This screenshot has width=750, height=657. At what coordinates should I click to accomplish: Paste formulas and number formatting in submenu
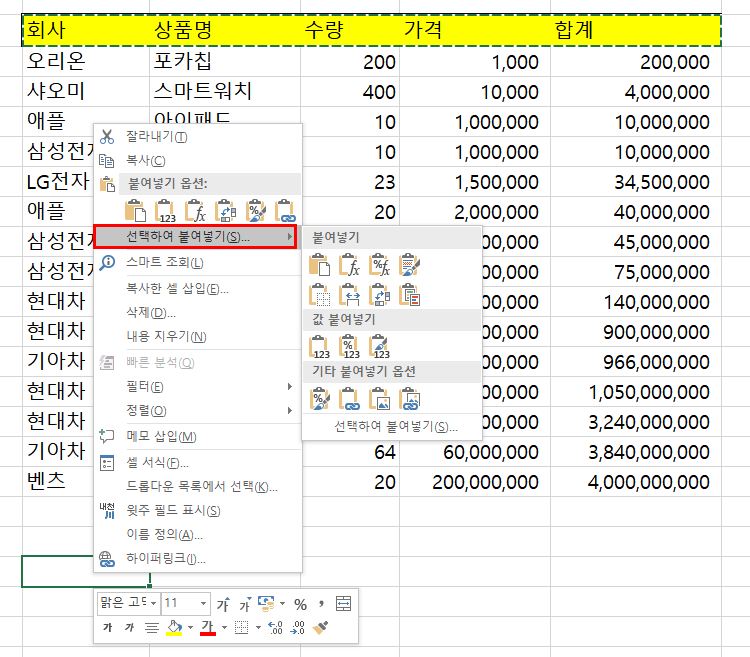[x=379, y=265]
